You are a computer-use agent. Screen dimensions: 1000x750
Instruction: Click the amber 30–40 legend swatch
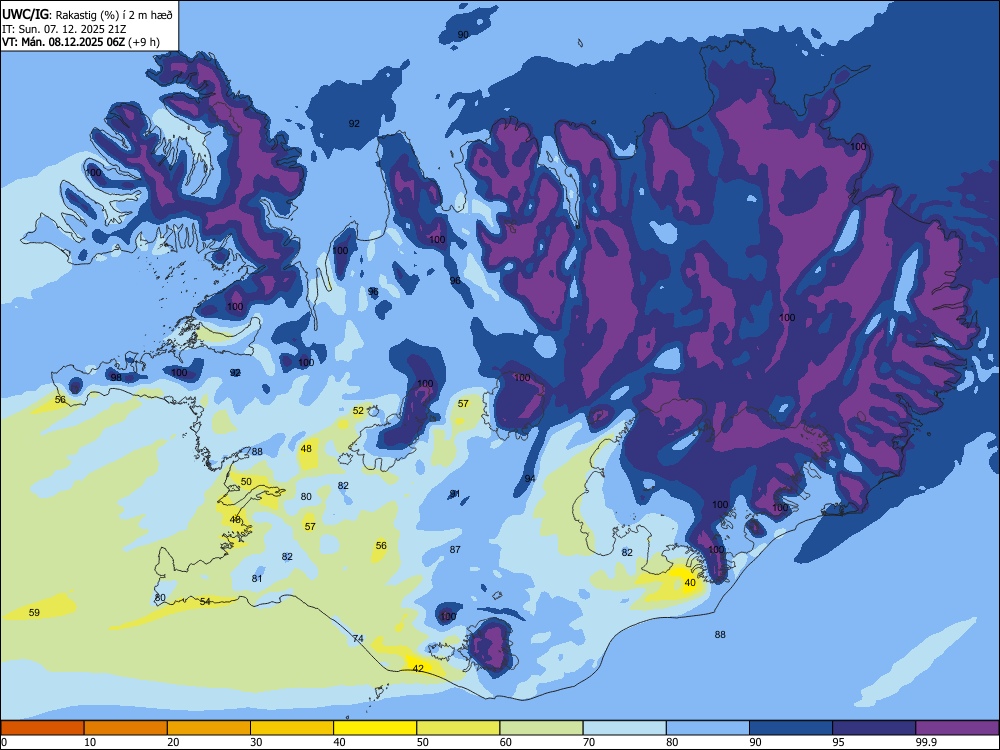tap(292, 728)
